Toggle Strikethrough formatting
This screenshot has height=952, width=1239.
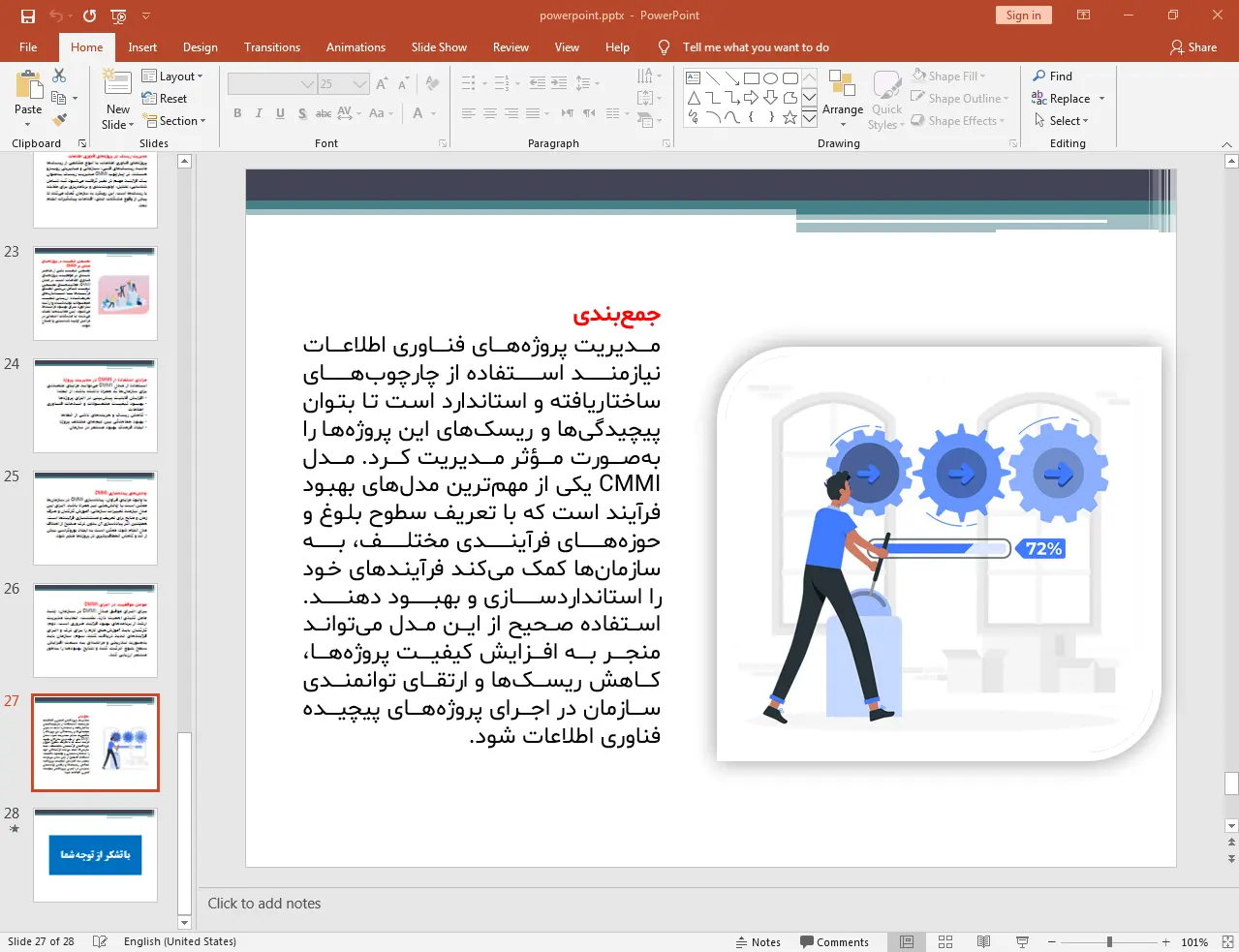tap(324, 113)
